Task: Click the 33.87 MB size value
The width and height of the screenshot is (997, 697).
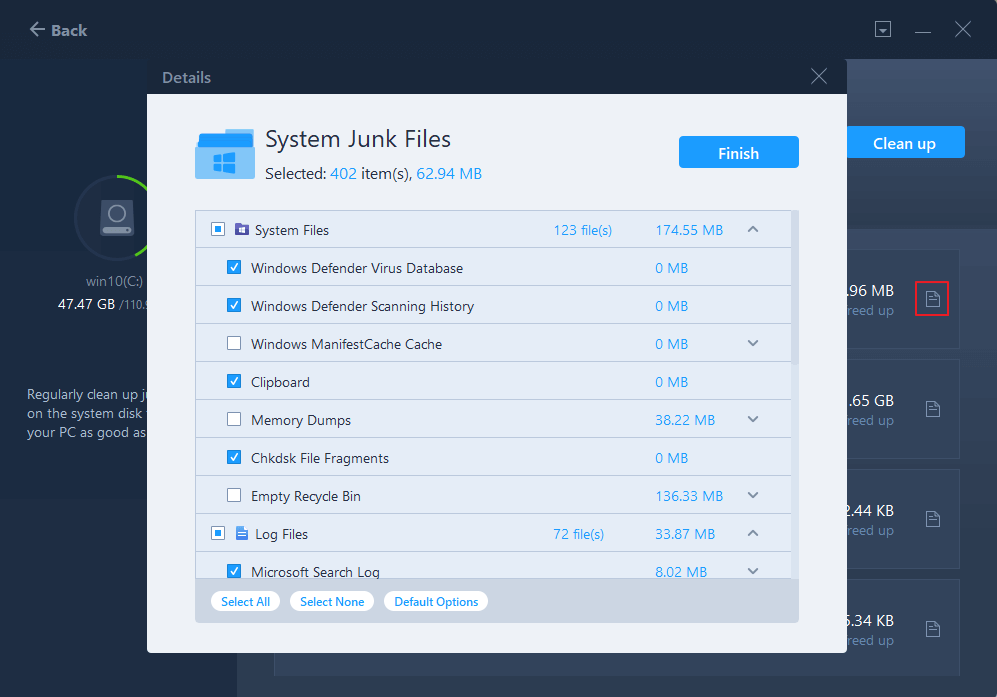Action: 685,534
